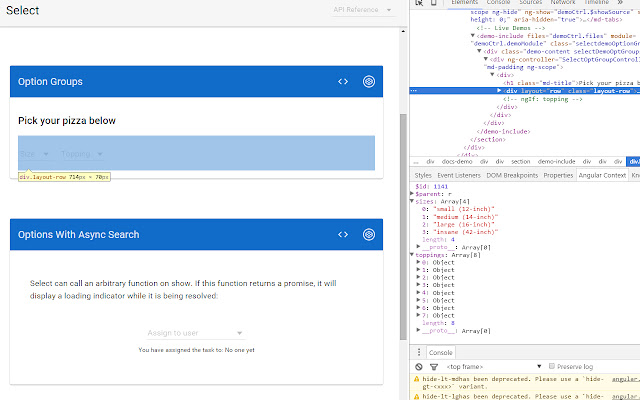Open Option Groups demo in CodePen
The width and height of the screenshot is (640, 400).
click(x=369, y=82)
